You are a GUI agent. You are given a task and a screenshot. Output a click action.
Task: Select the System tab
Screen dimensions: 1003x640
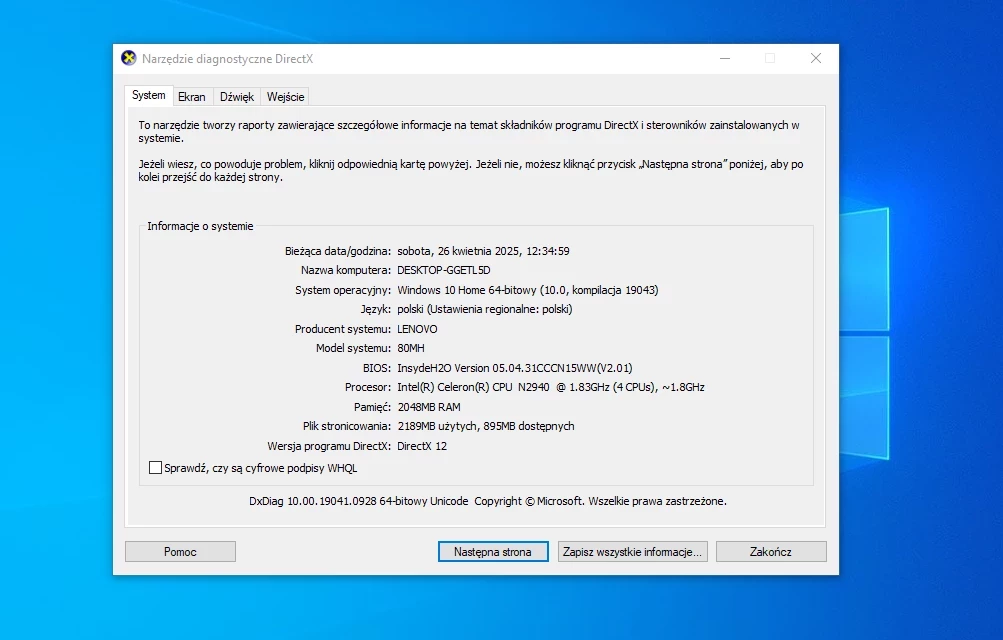coord(148,95)
